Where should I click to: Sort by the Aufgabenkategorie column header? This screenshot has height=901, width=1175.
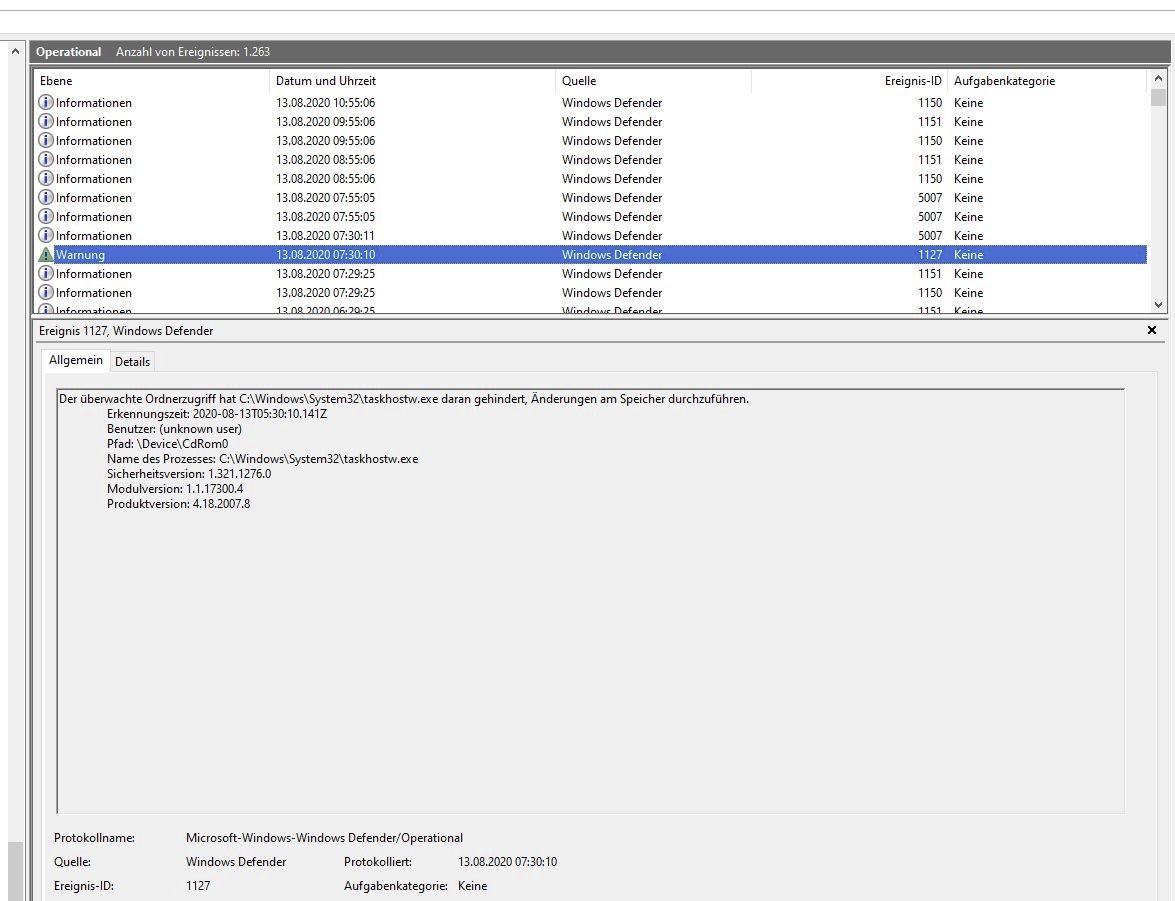(x=1047, y=81)
